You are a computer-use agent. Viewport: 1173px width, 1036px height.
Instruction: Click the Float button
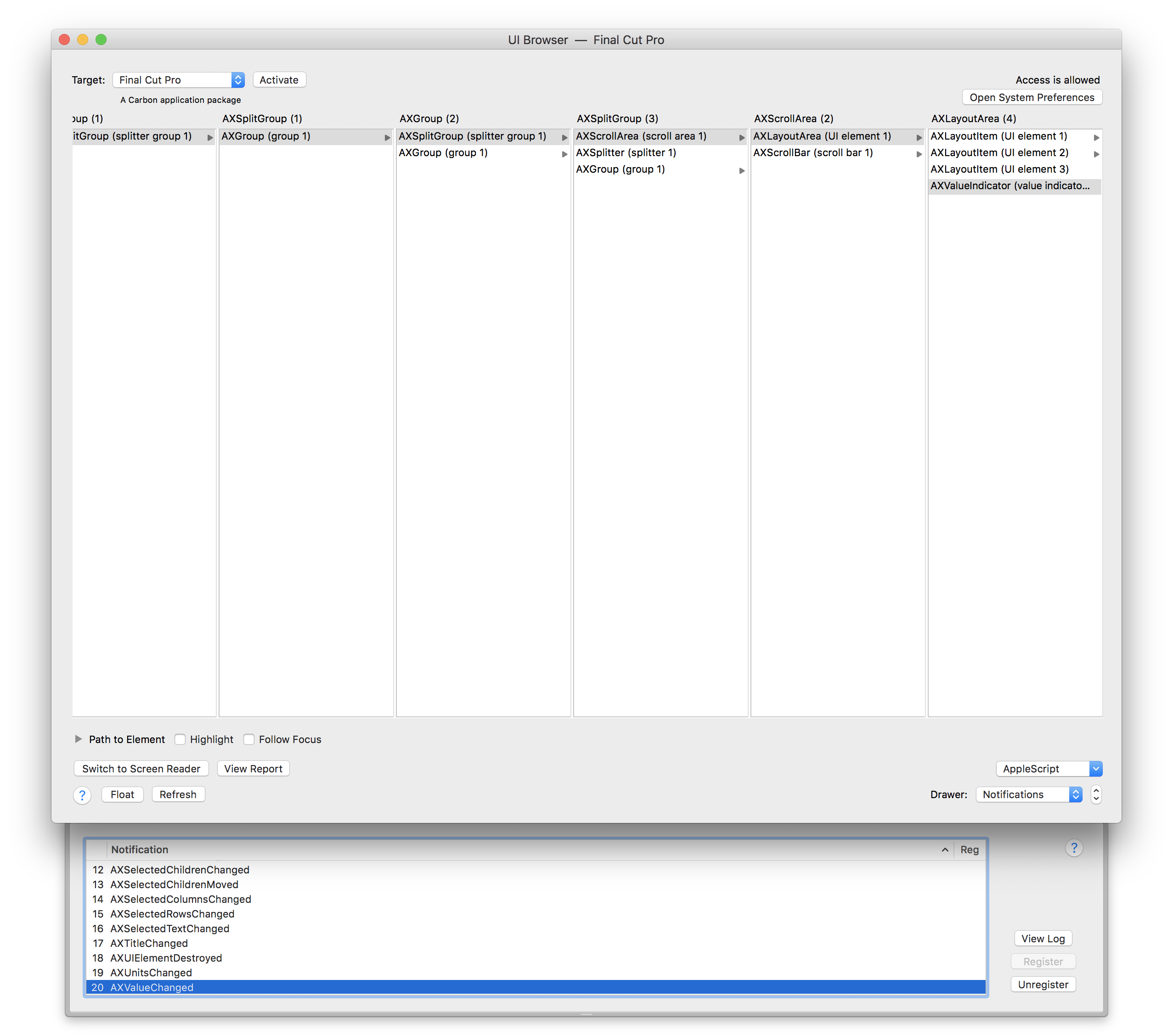pyautogui.click(x=122, y=794)
